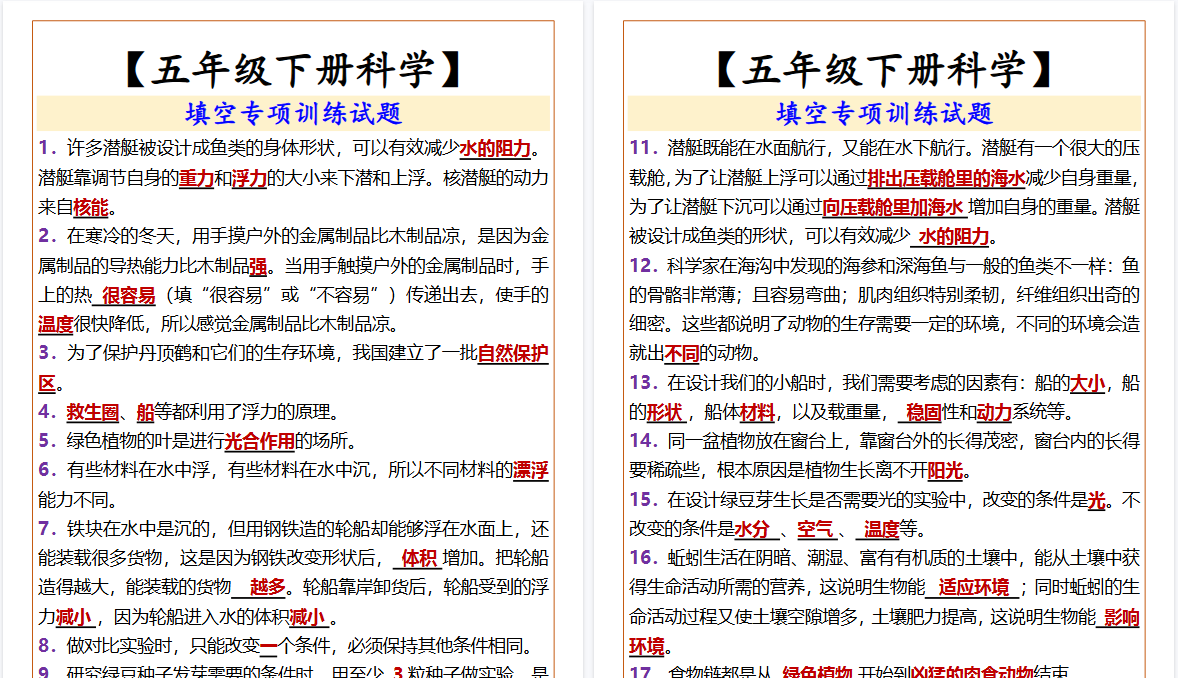1178x678 pixels.
Task: Click the red word 核能 in question 1
Action: [91, 208]
